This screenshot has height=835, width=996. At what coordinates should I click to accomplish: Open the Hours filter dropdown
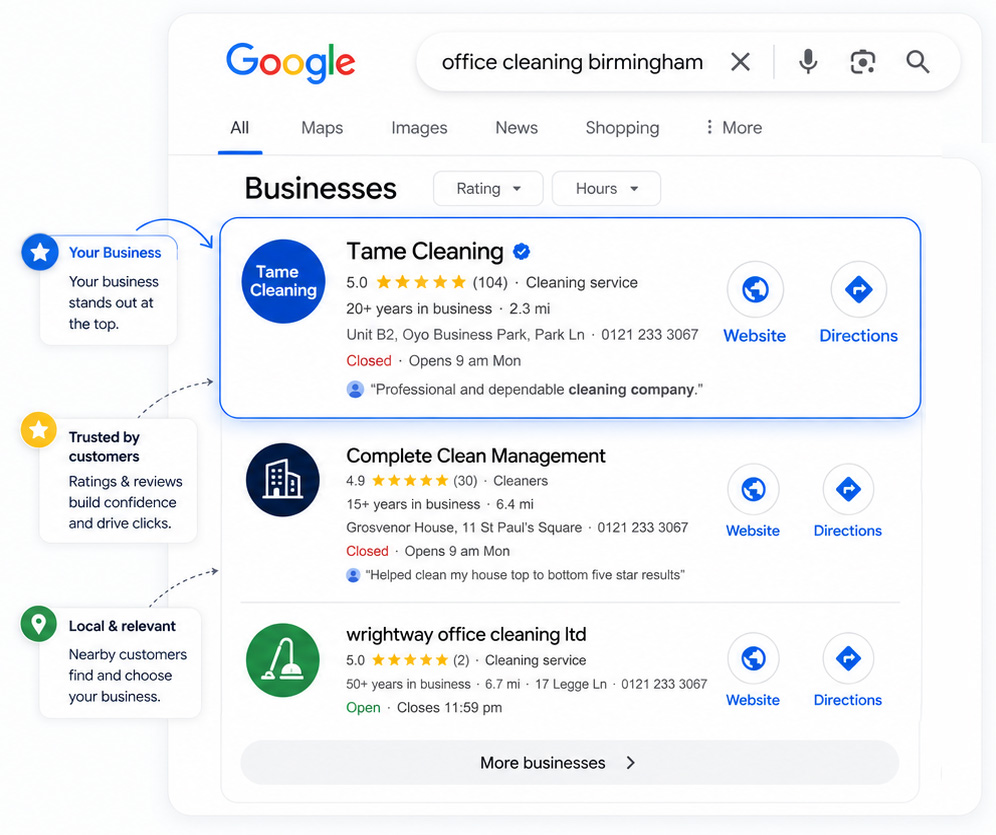[607, 189]
